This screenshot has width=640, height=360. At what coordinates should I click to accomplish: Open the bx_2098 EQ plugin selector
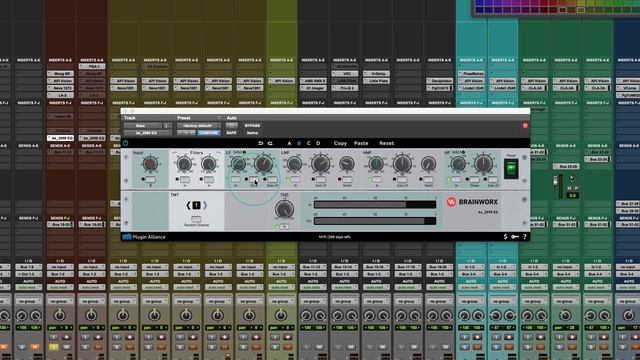point(148,133)
